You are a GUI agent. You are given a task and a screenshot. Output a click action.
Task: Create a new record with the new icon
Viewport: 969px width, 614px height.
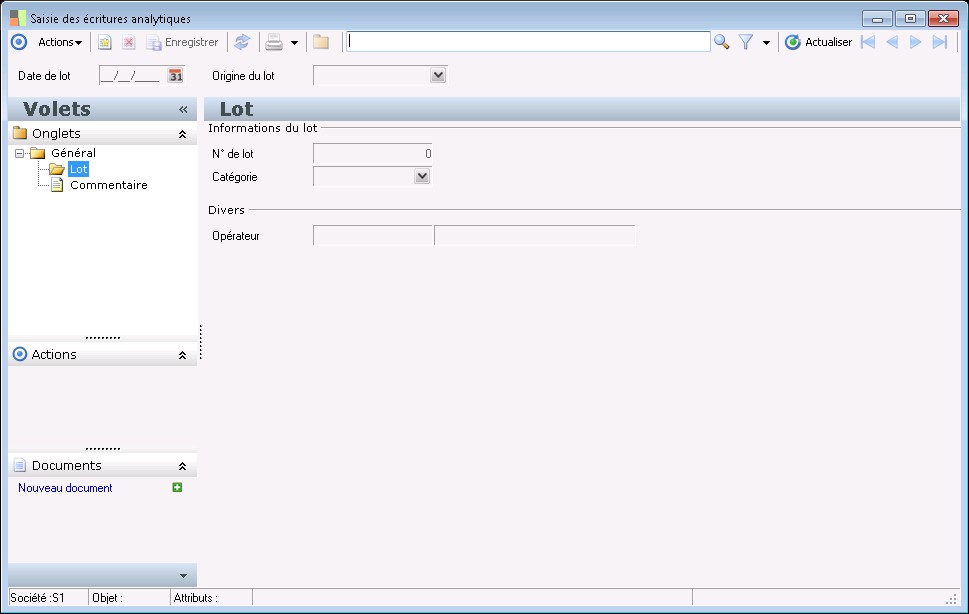coord(104,42)
